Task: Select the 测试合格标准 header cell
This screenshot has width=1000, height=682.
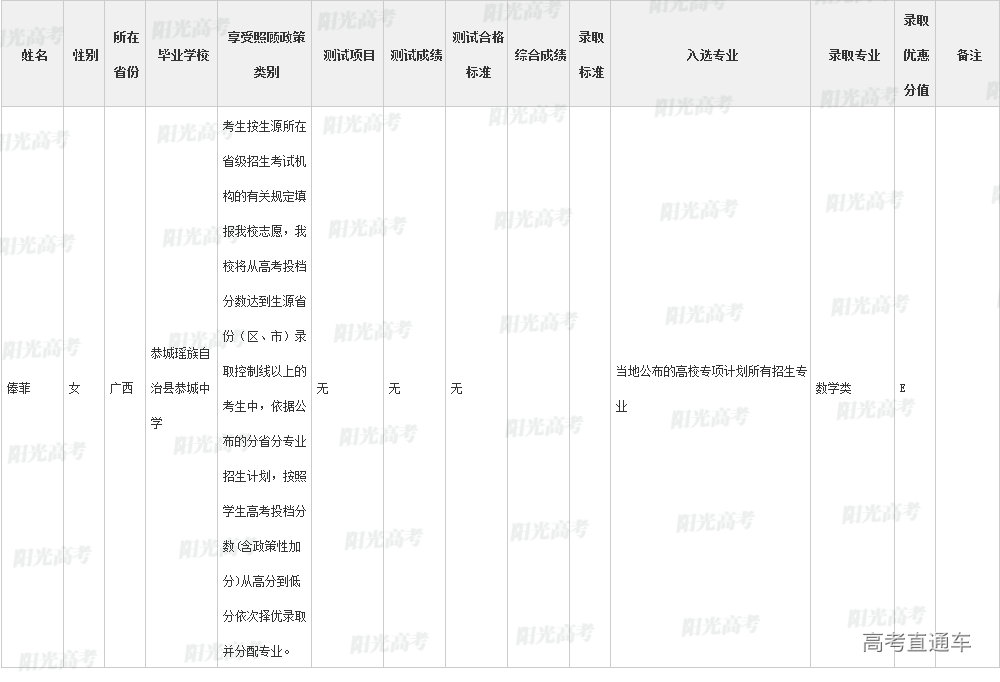Action: 478,55
